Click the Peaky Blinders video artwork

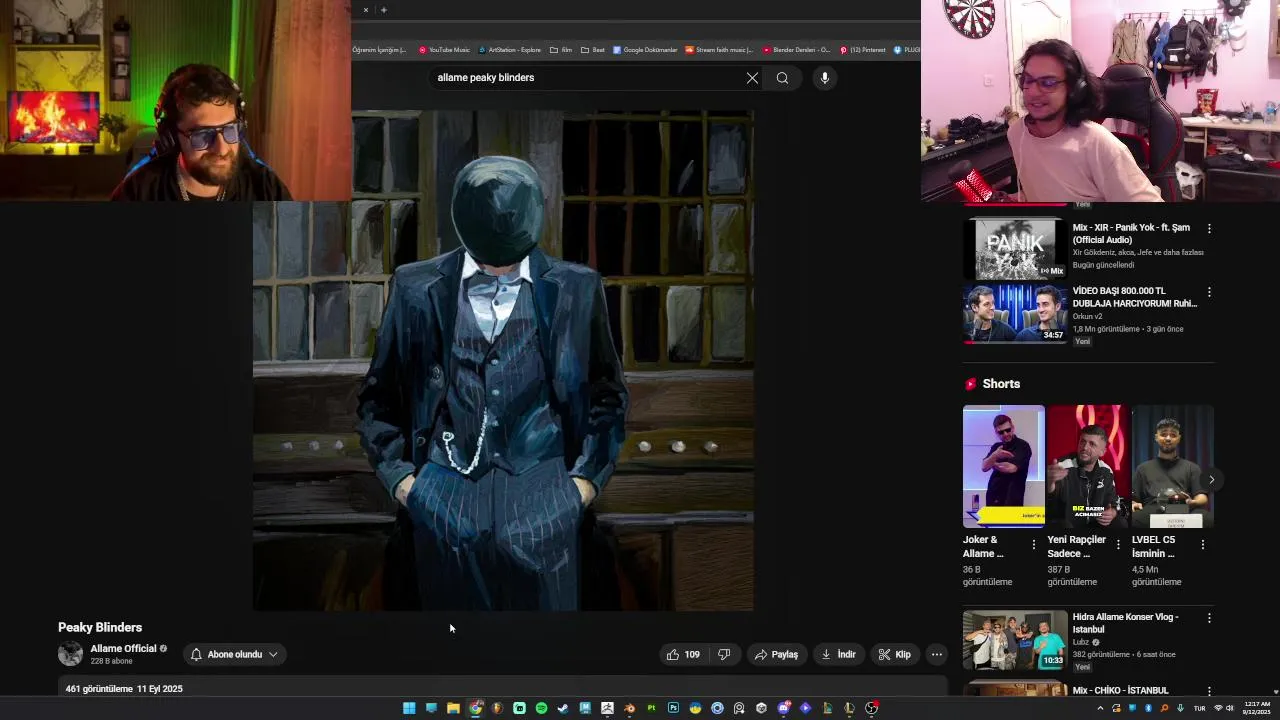503,360
